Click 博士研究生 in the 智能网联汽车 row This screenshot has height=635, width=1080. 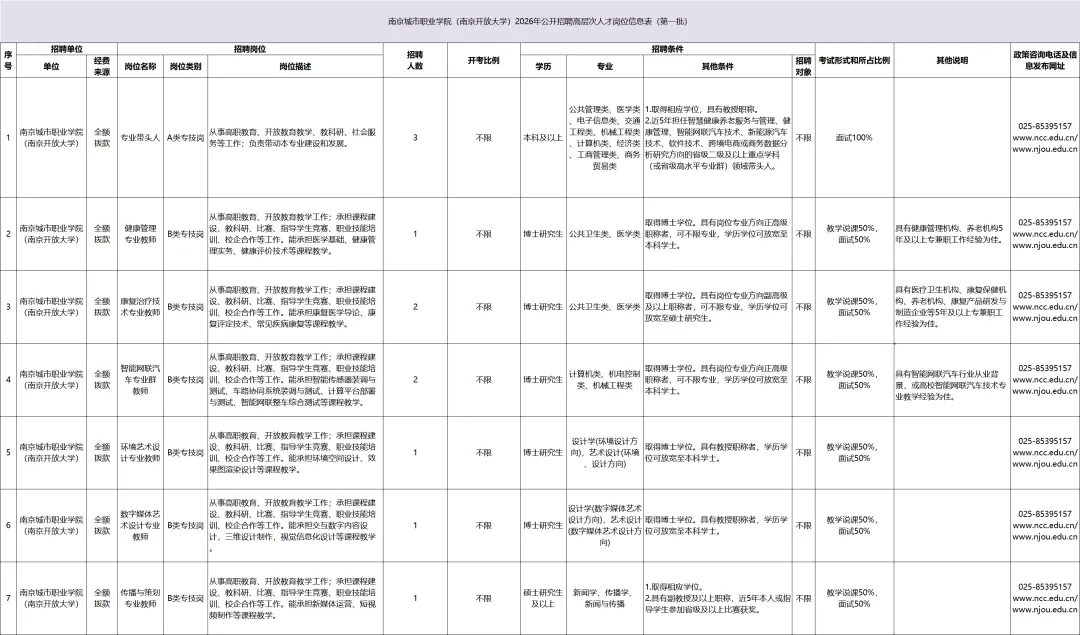543,379
